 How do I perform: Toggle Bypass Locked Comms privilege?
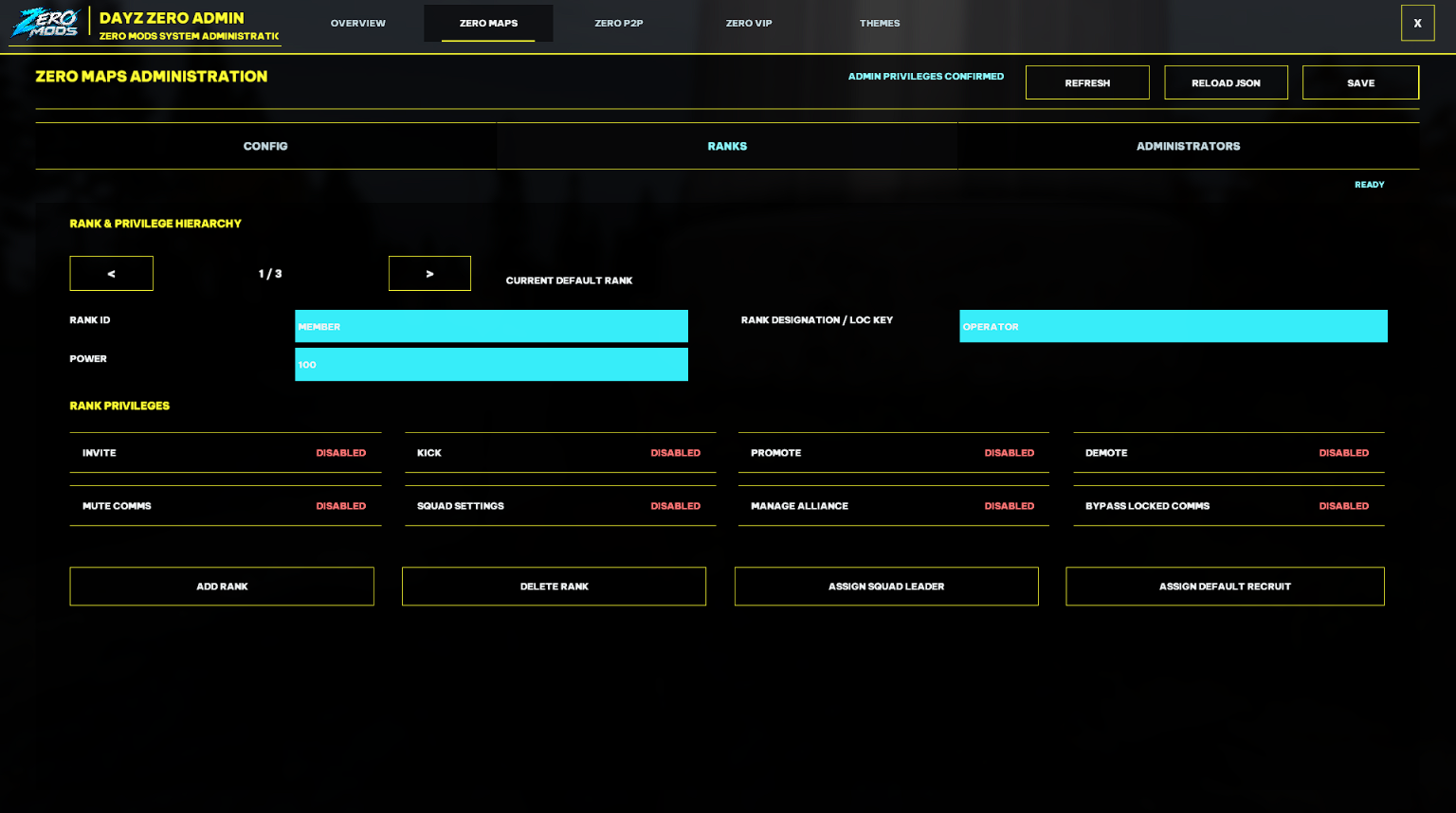click(1228, 506)
